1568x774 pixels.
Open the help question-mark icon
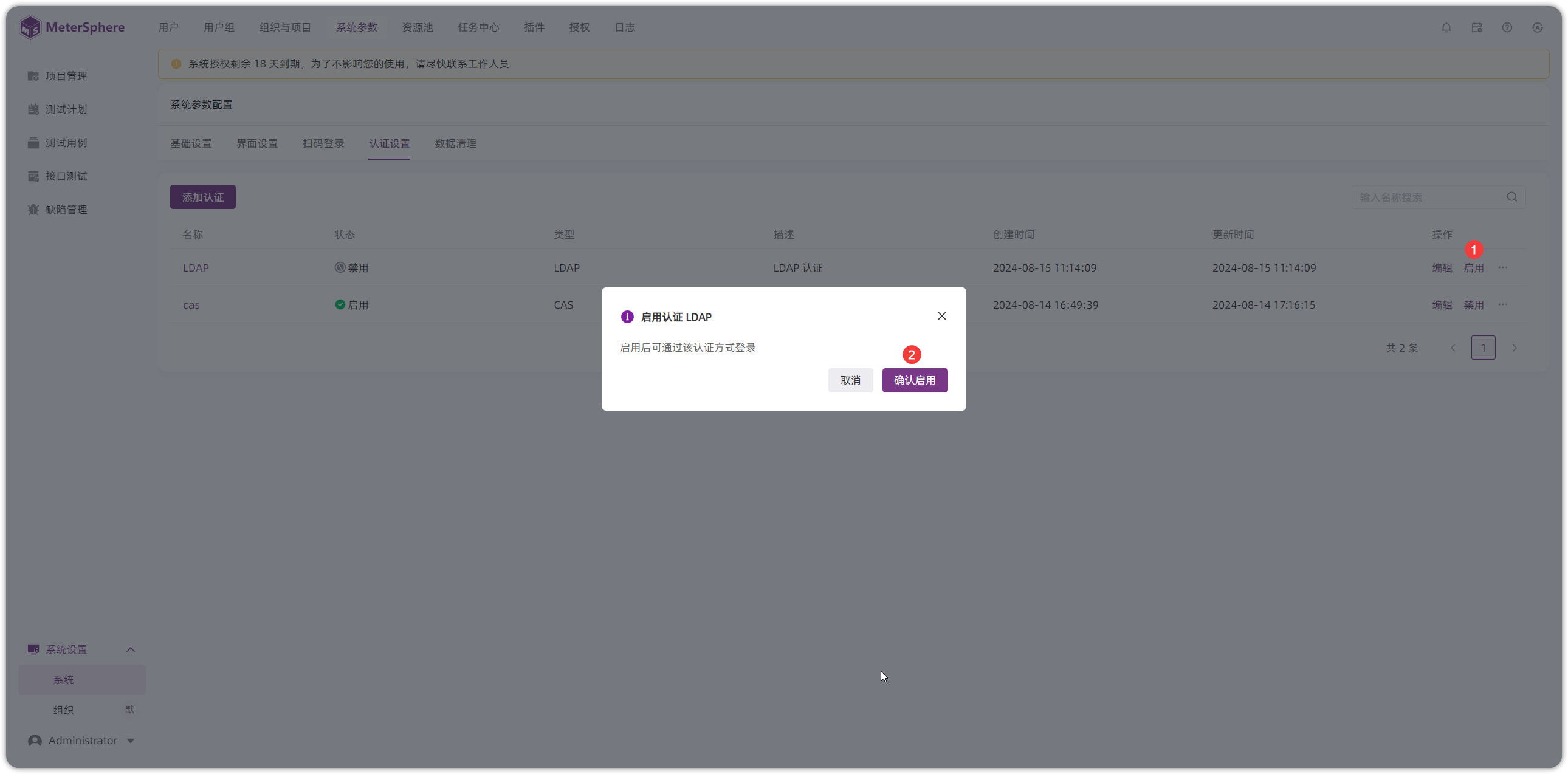[x=1507, y=27]
